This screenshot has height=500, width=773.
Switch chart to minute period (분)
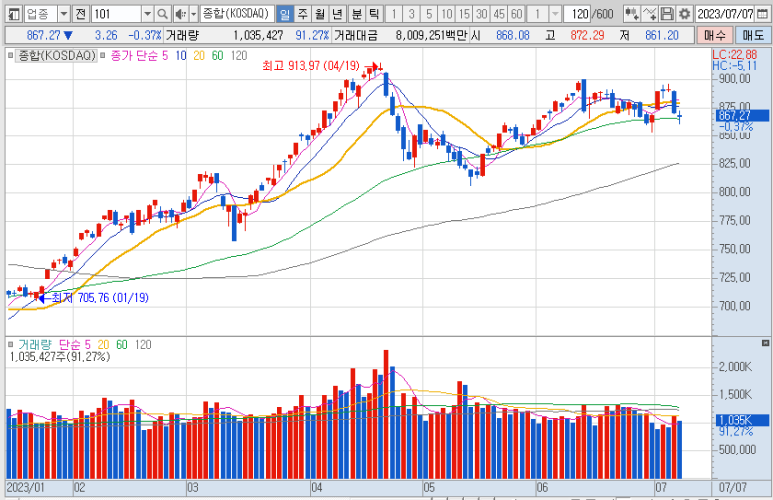click(355, 14)
